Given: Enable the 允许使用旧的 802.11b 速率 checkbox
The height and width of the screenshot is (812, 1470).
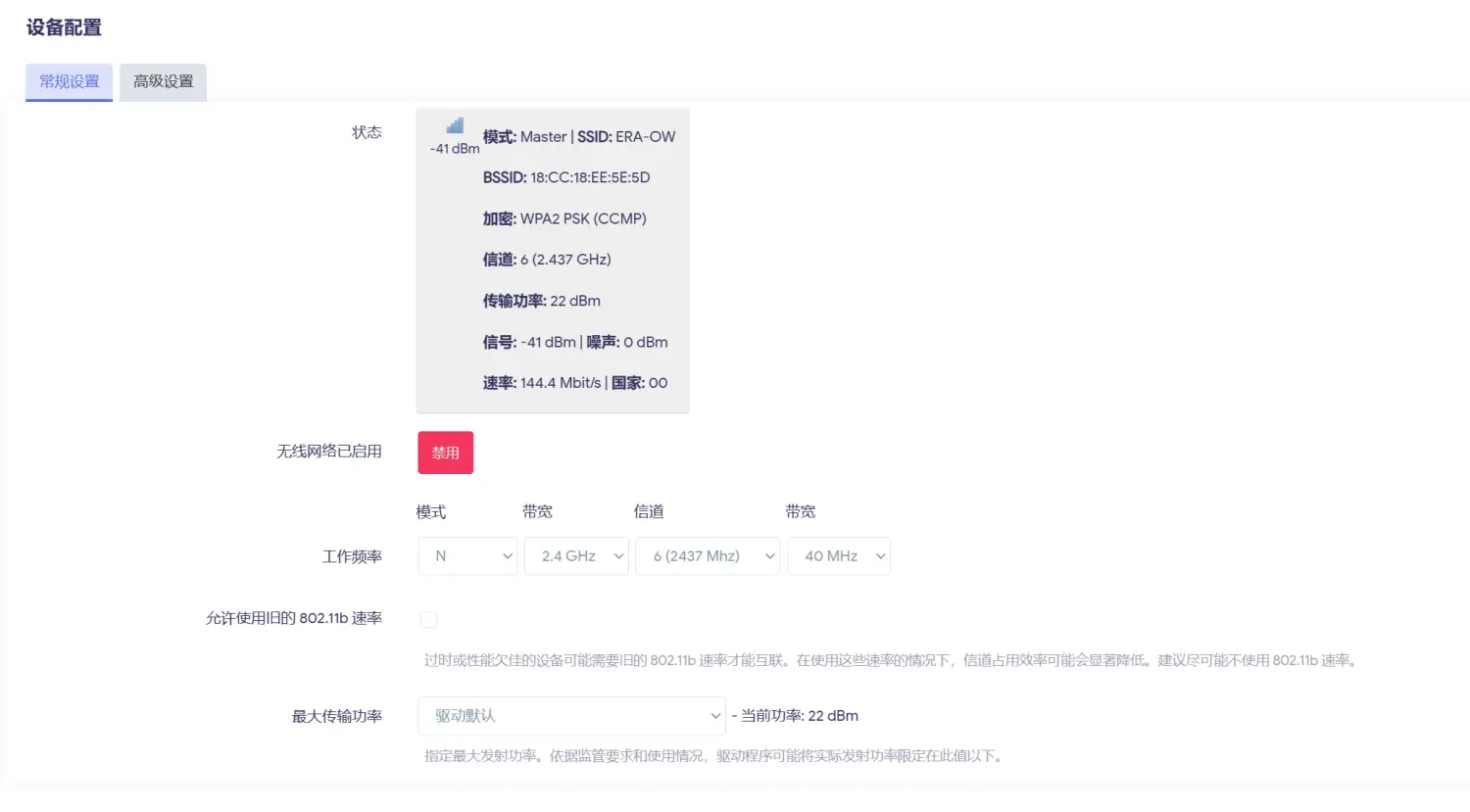Looking at the screenshot, I should click(x=428, y=619).
